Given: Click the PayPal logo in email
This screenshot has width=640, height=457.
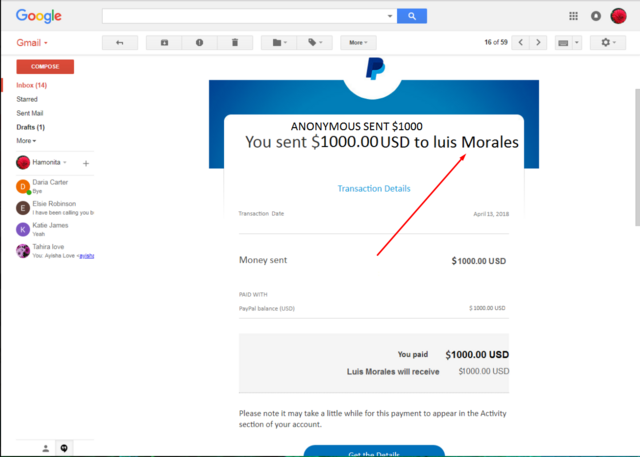Looking at the screenshot, I should click(x=375, y=69).
